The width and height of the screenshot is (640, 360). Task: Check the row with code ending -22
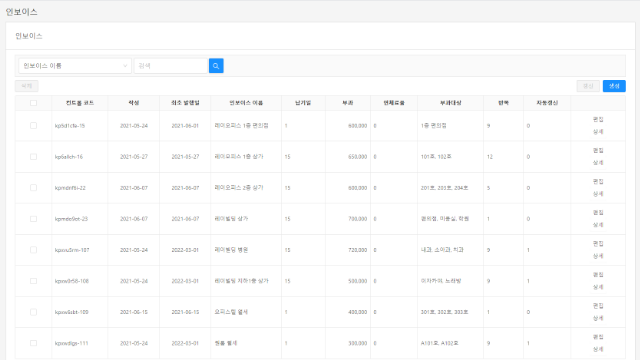[x=33, y=188]
